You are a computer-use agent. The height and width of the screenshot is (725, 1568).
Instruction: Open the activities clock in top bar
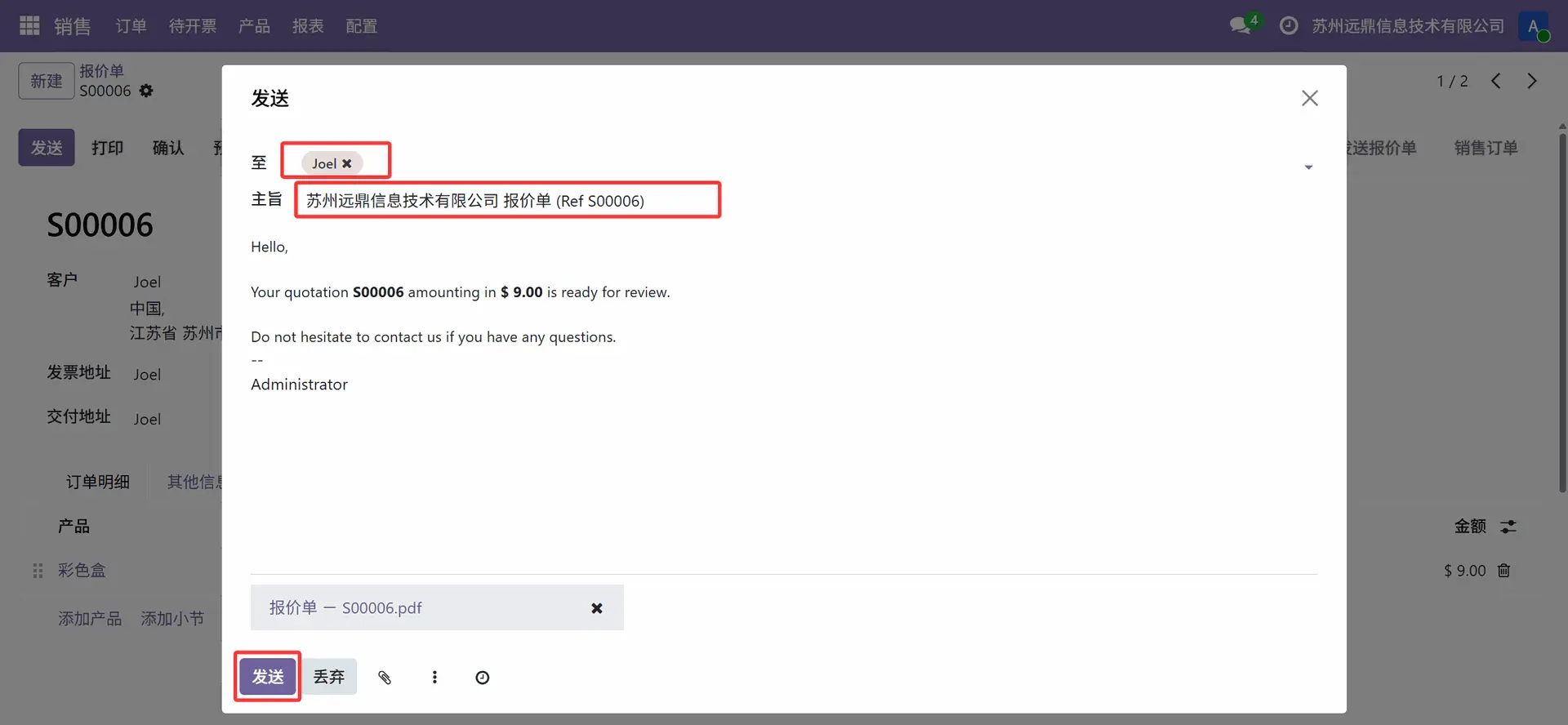pos(1288,26)
